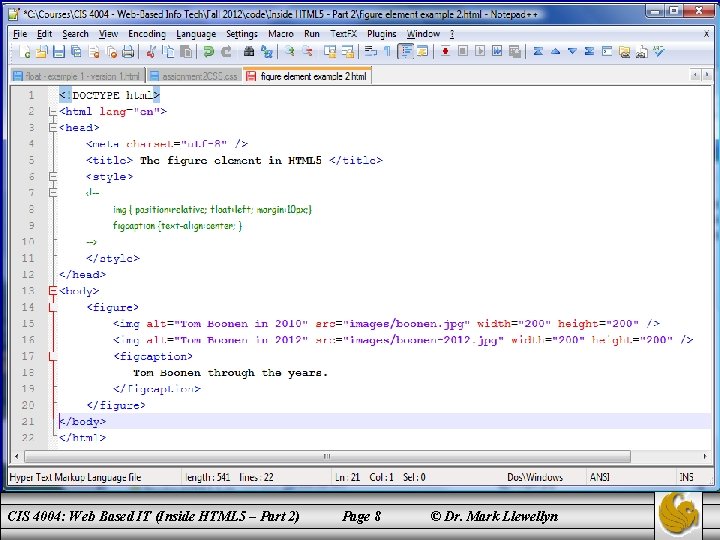Collapse the html fold marker on line 2

coord(53,111)
